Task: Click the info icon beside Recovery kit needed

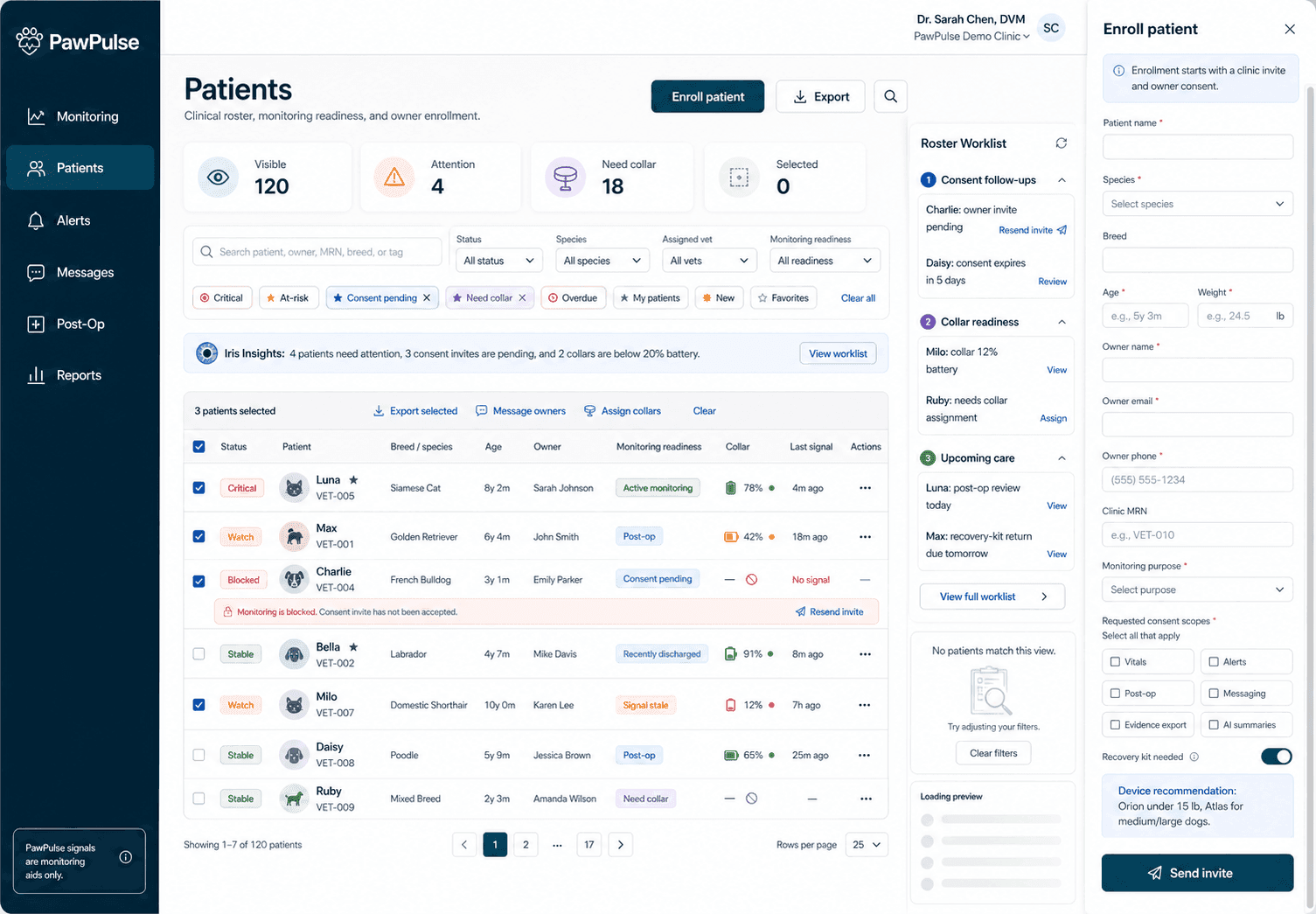Action: click(1194, 757)
